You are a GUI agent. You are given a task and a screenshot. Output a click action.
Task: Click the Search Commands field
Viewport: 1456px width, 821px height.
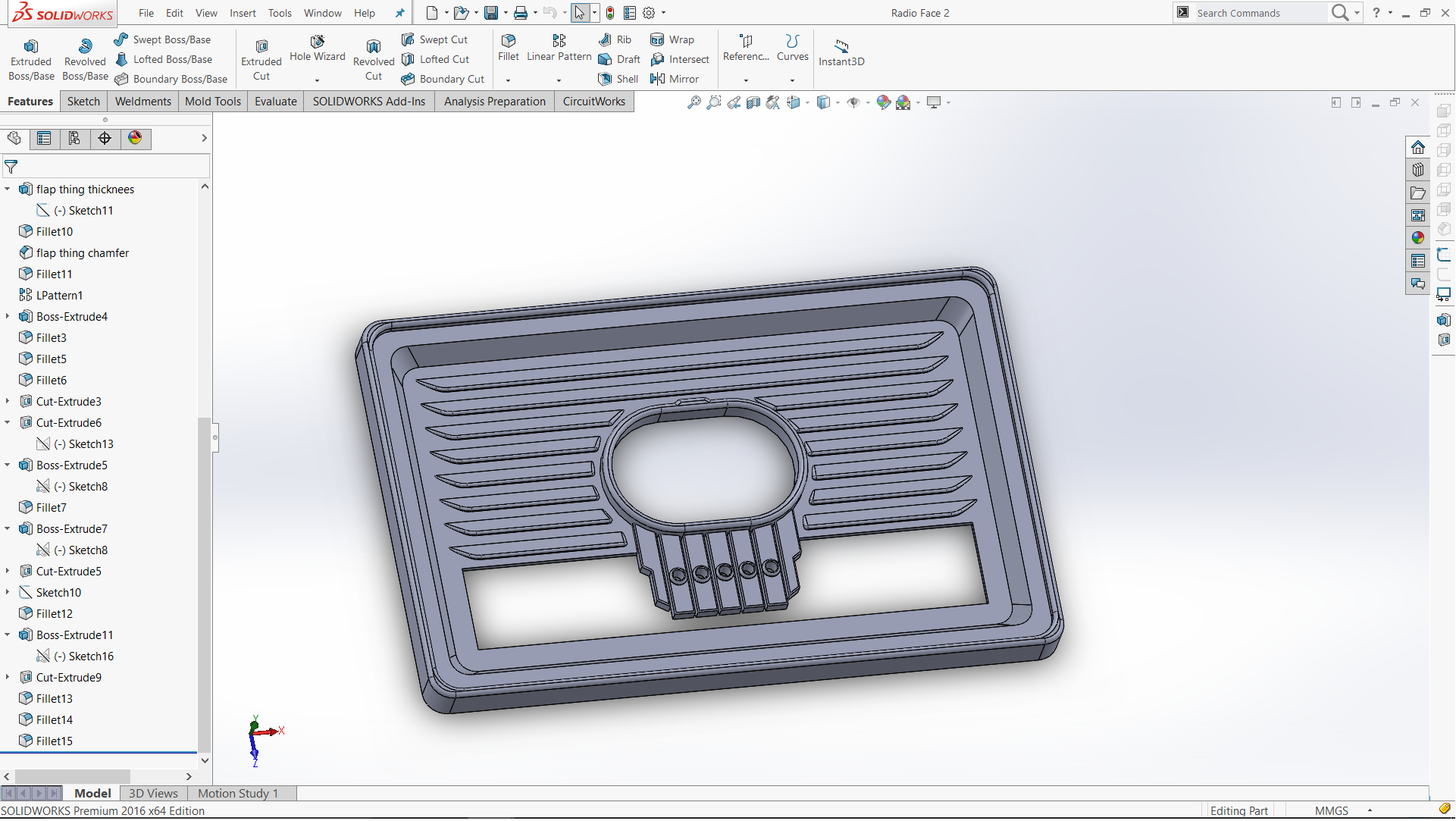1260,13
